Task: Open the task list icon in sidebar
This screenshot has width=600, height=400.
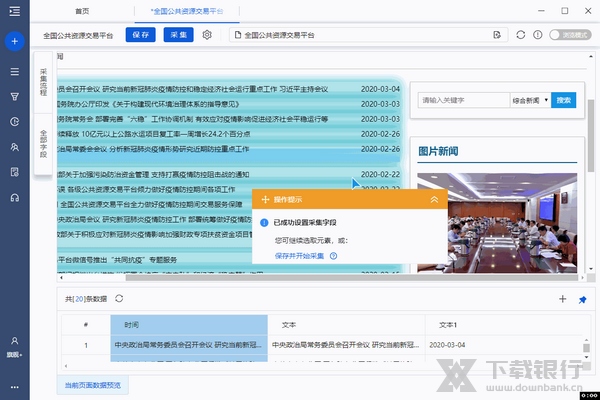Action: click(x=15, y=72)
